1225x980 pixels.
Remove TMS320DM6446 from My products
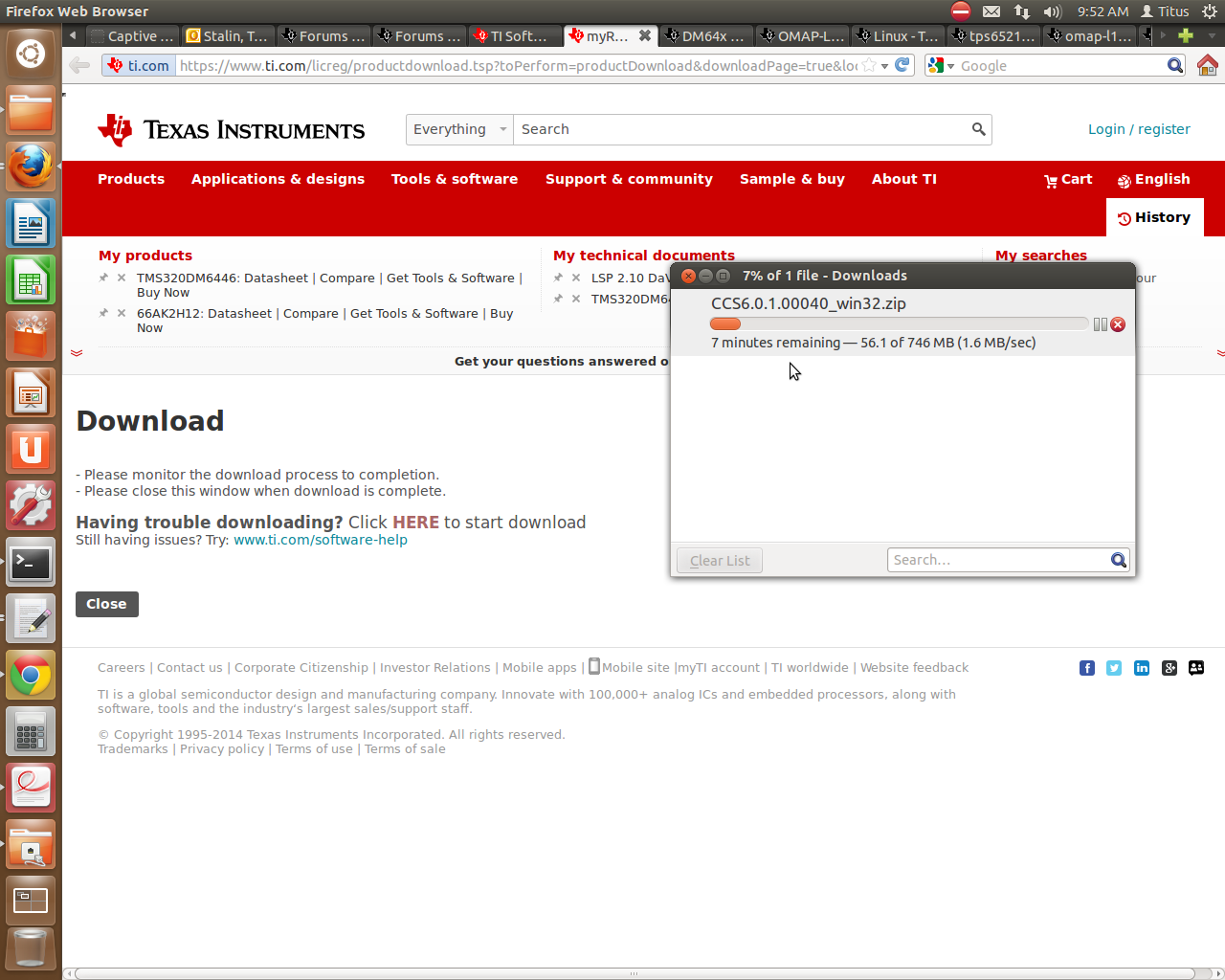122,278
